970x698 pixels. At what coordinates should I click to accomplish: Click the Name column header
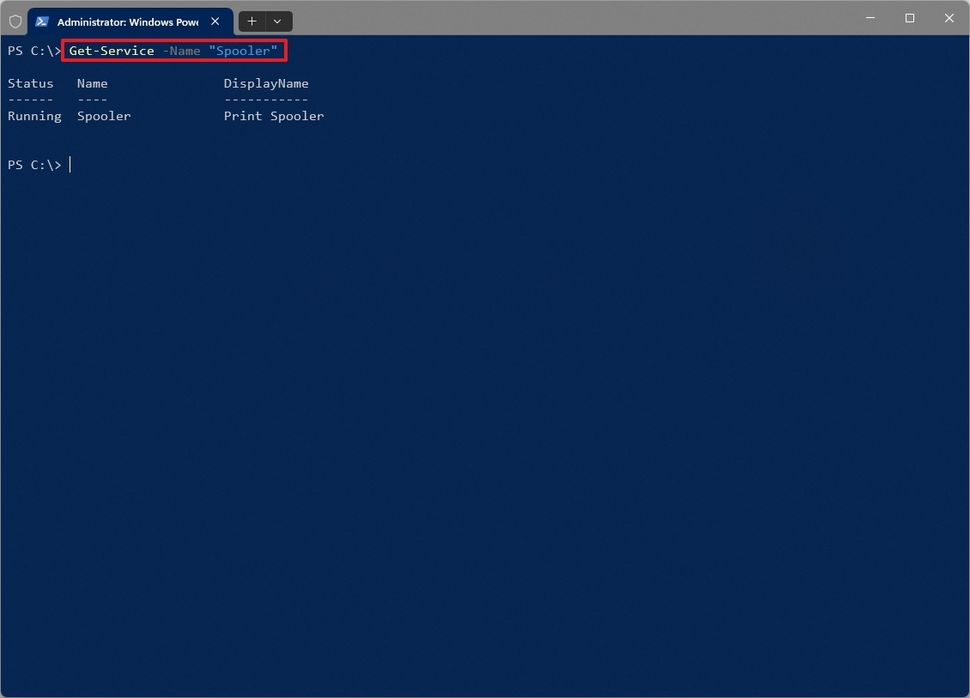[92, 84]
